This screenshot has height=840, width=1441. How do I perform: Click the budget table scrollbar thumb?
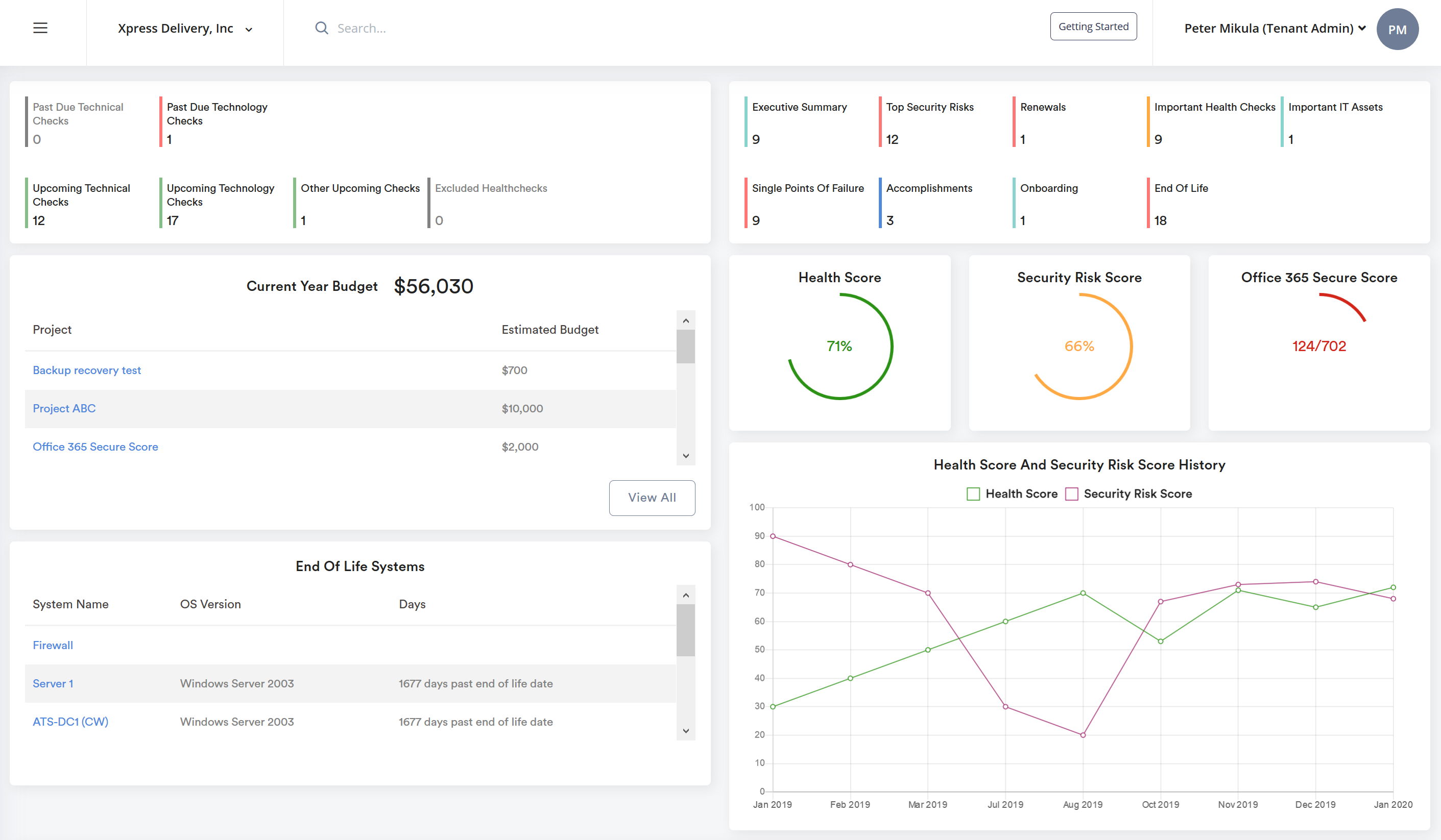point(686,347)
